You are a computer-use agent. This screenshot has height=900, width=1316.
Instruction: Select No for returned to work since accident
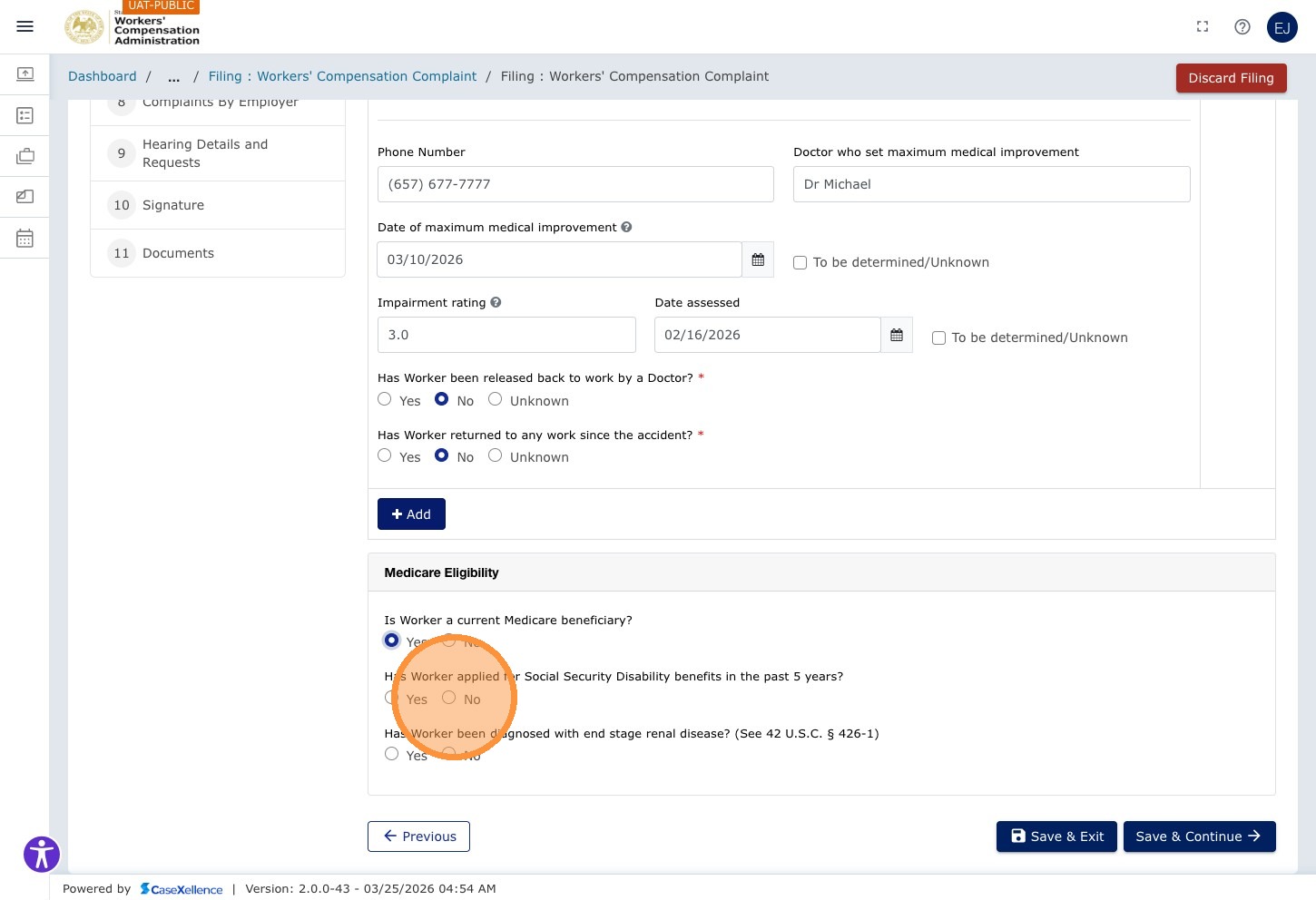coord(441,455)
